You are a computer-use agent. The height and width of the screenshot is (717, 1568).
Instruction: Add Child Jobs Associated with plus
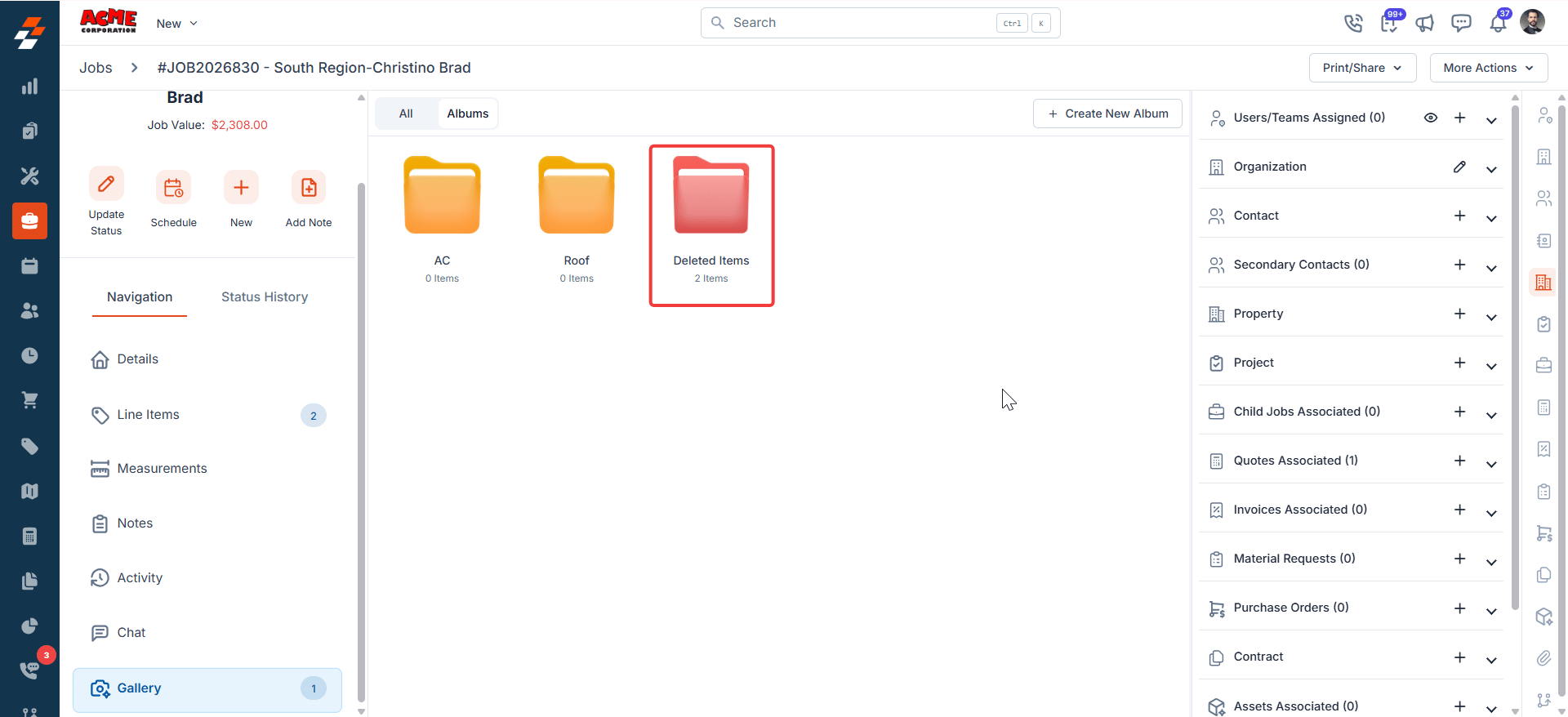1459,412
